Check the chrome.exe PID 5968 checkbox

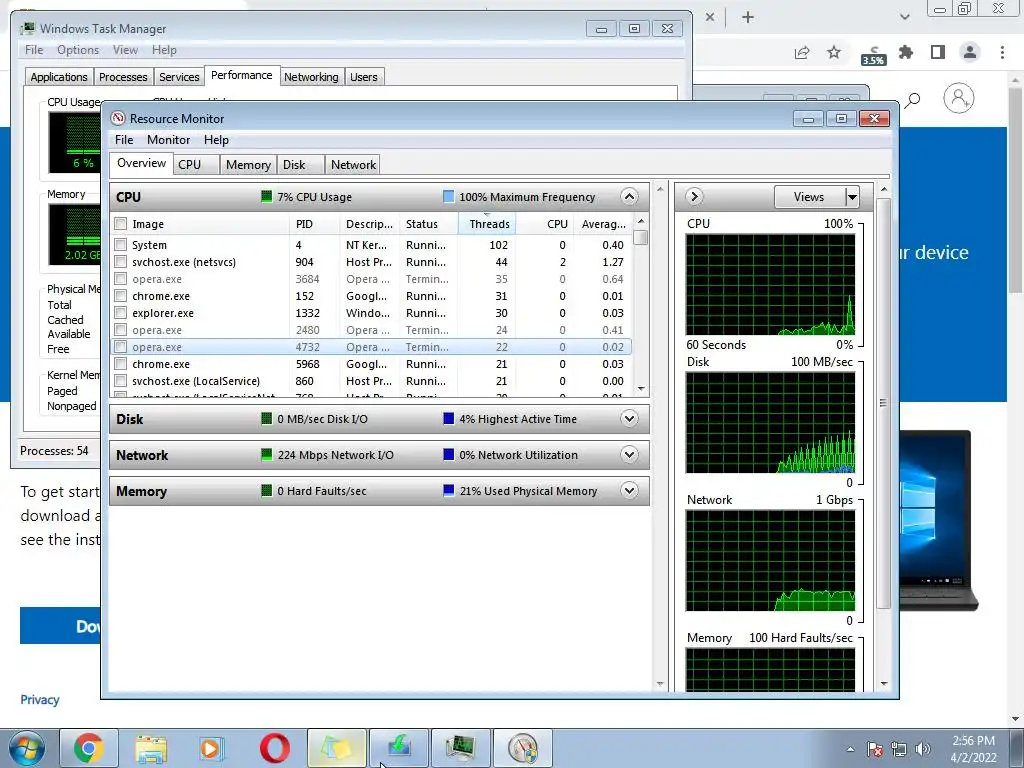pyautogui.click(x=120, y=364)
